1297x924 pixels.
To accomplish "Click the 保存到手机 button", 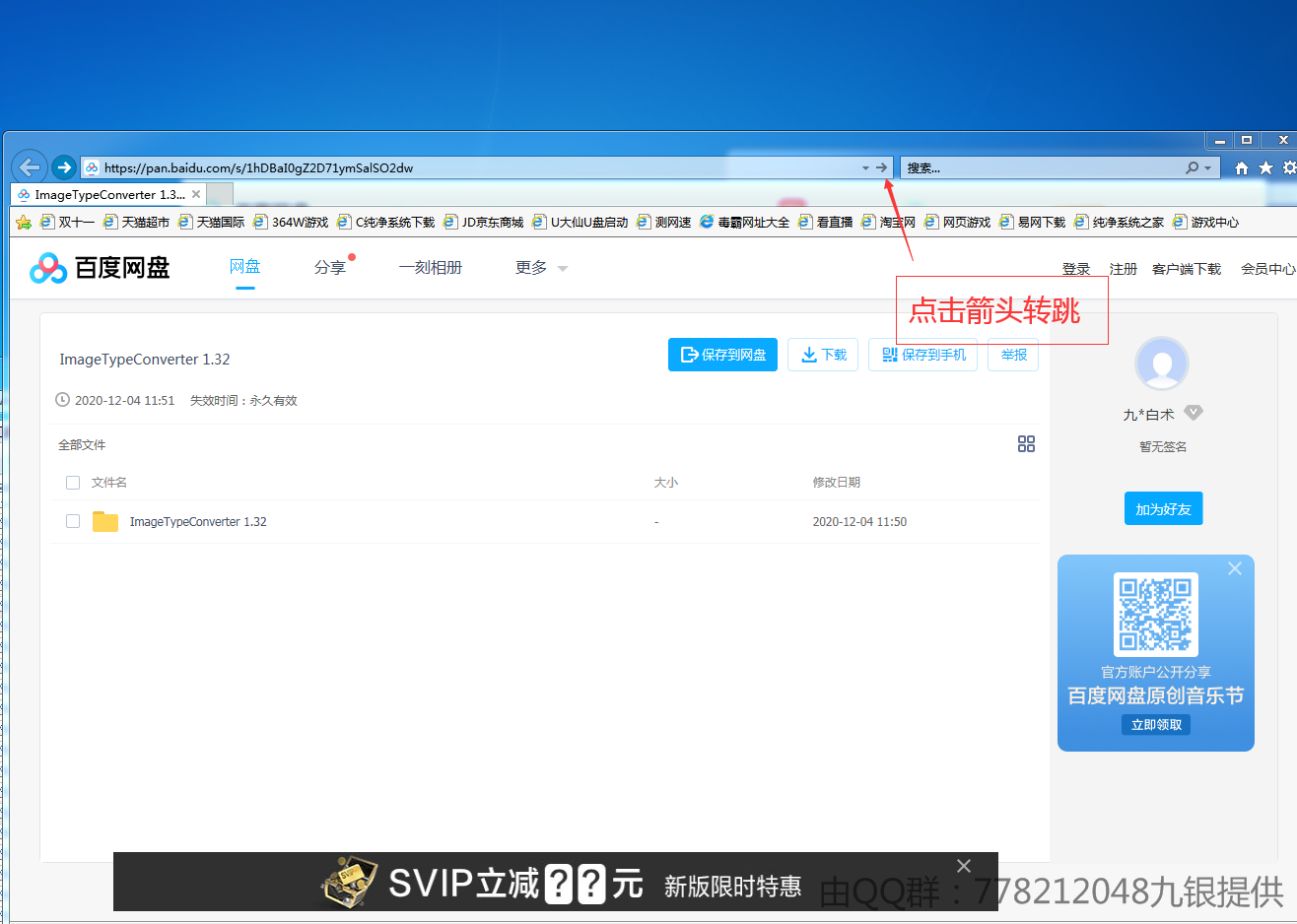I will [x=922, y=355].
